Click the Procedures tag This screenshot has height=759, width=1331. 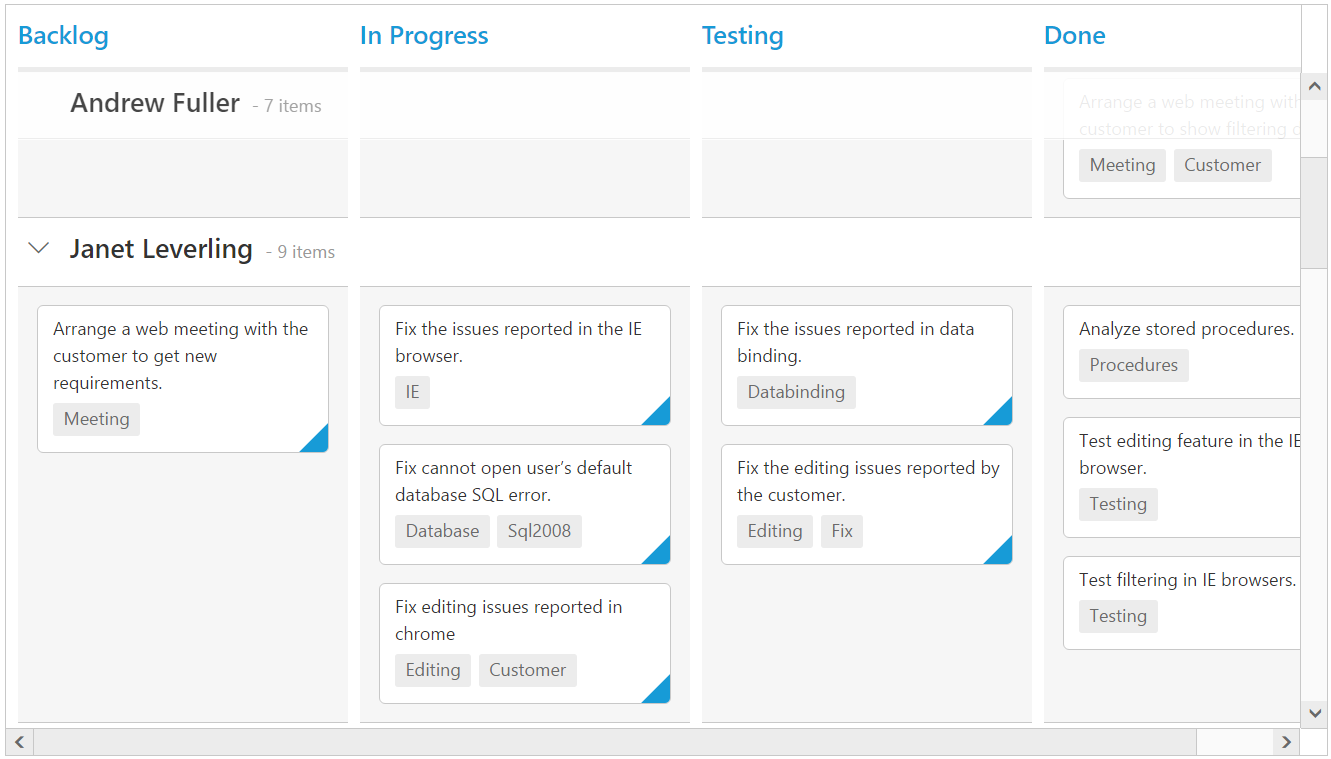tap(1133, 365)
